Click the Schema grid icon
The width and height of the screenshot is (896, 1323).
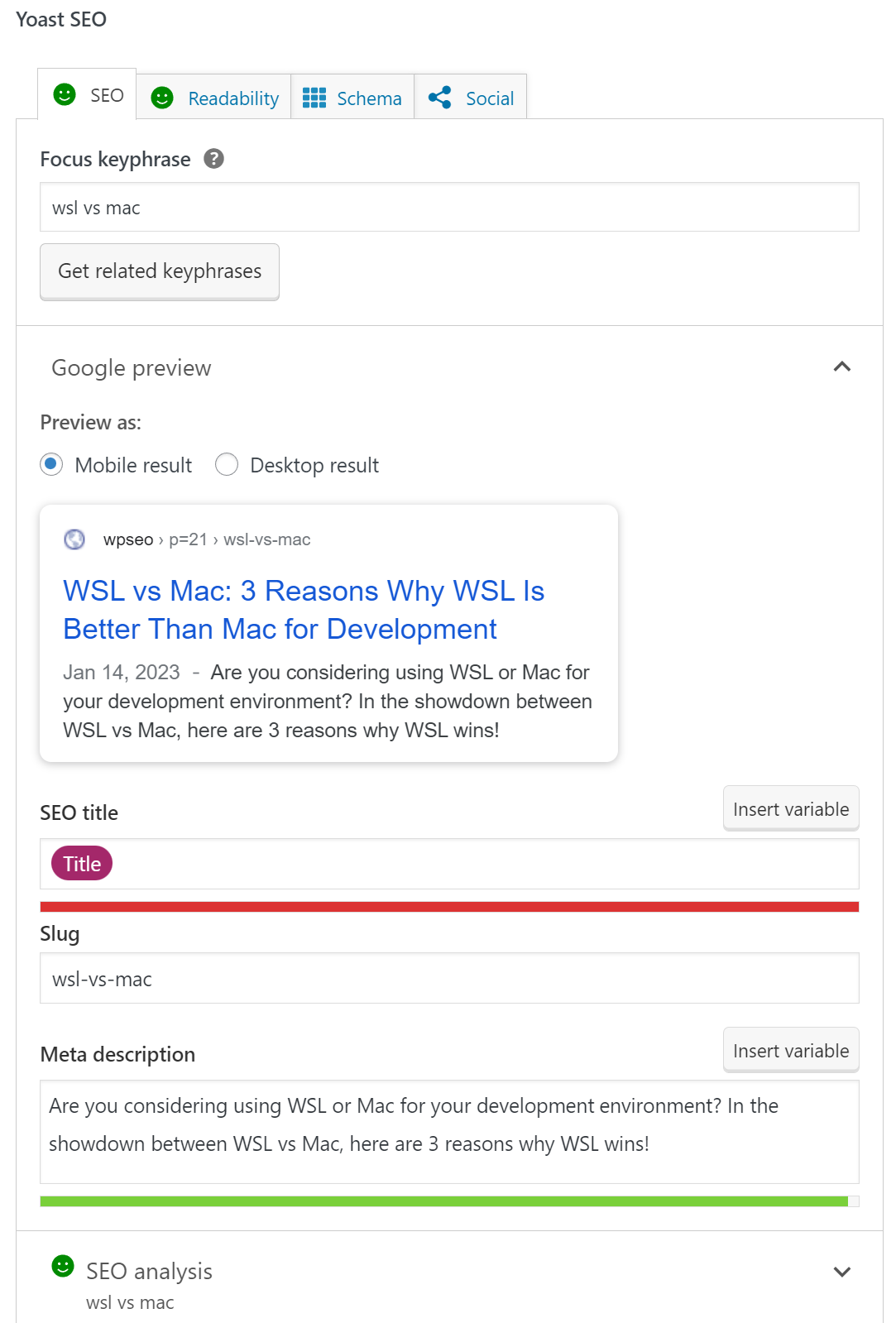(314, 98)
